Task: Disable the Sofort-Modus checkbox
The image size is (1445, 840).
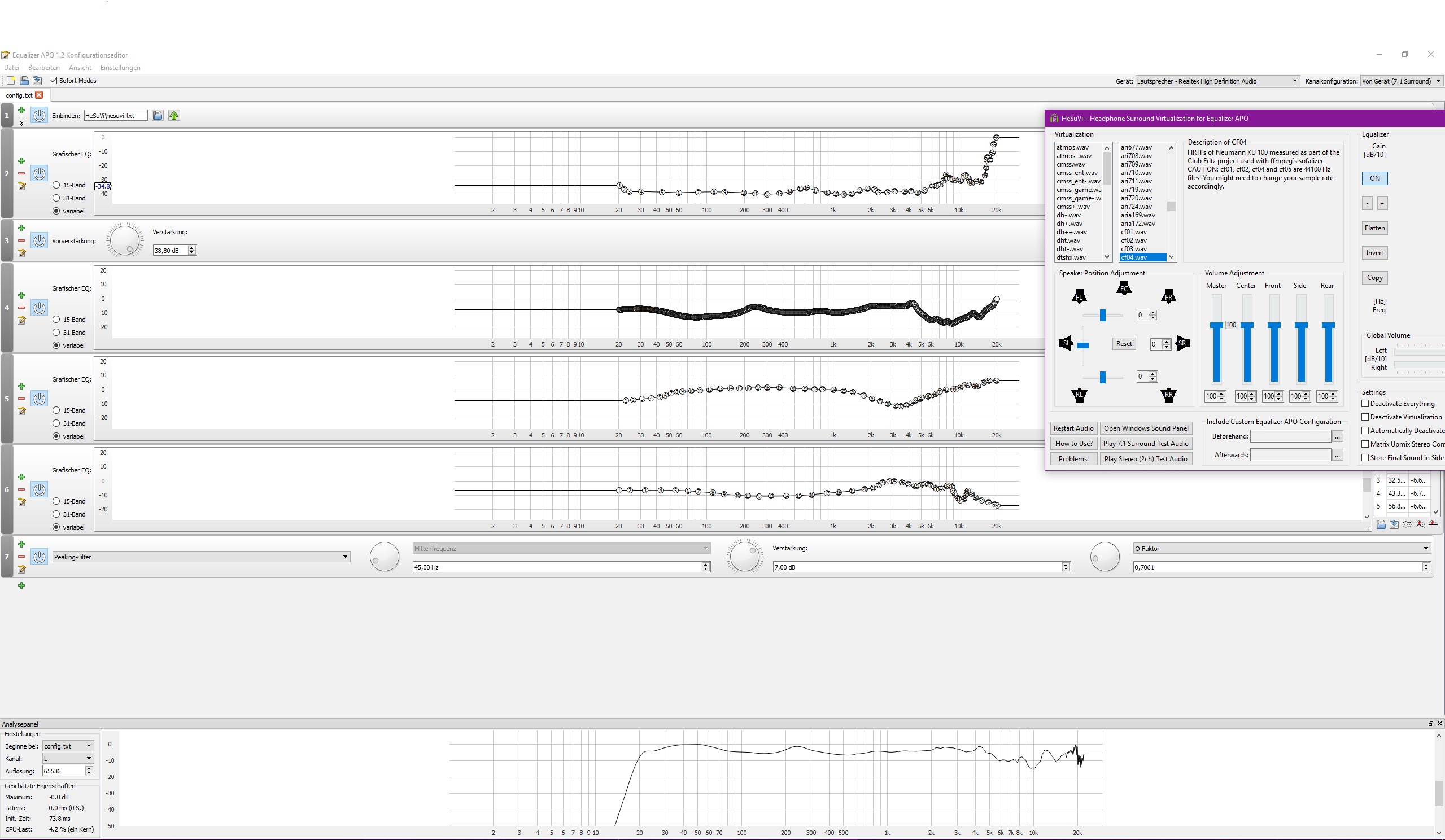Action: [53, 81]
